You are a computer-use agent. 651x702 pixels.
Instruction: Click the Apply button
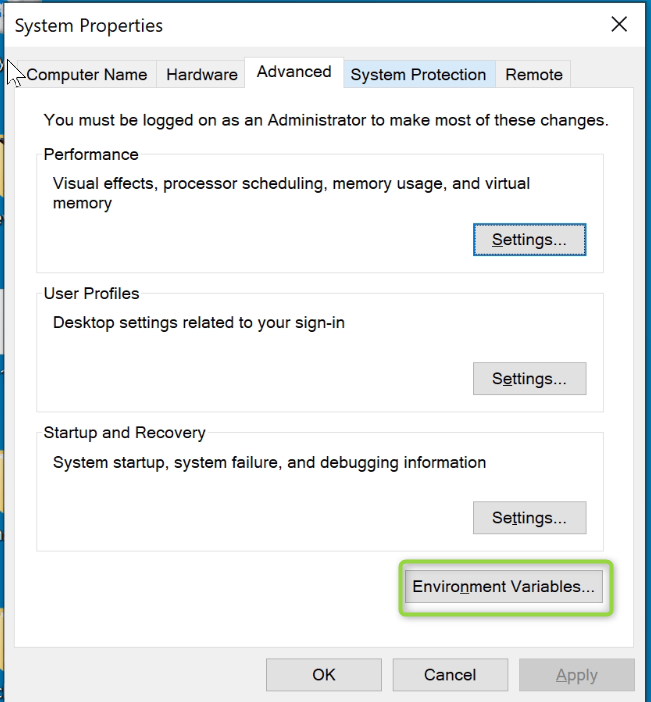(577, 675)
